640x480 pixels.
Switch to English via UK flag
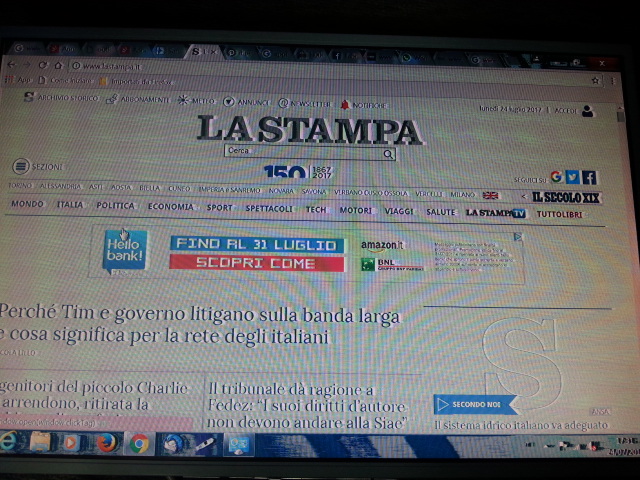click(490, 196)
